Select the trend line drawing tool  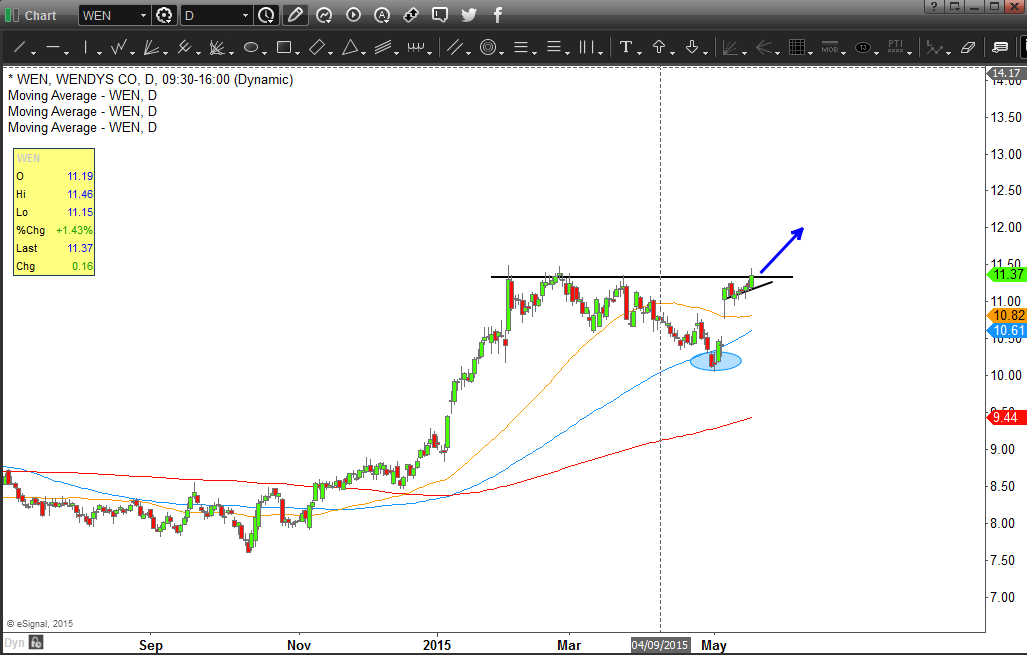click(x=20, y=47)
